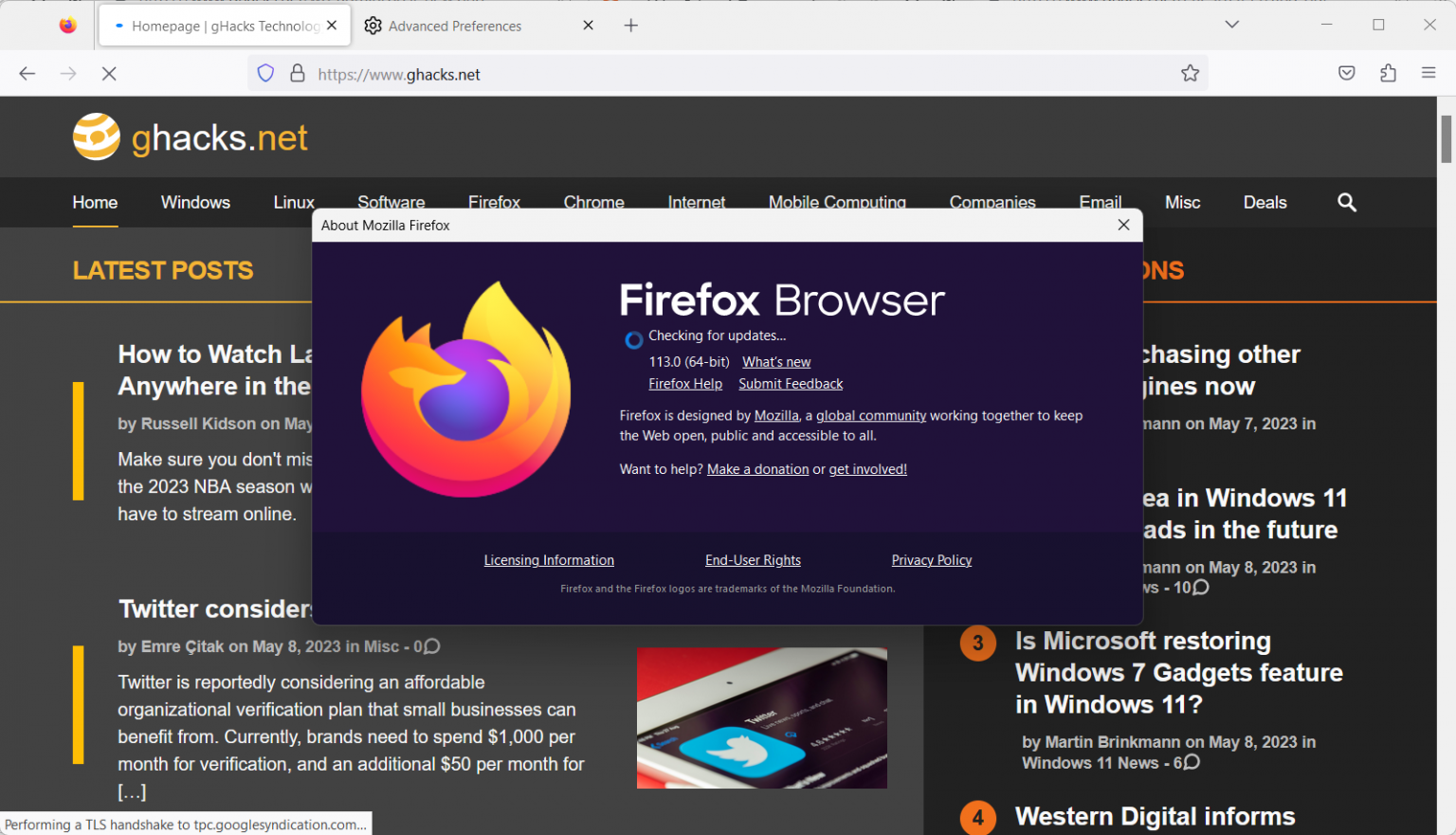This screenshot has height=835, width=1456.
Task: Click the back navigation arrow
Action: click(27, 73)
